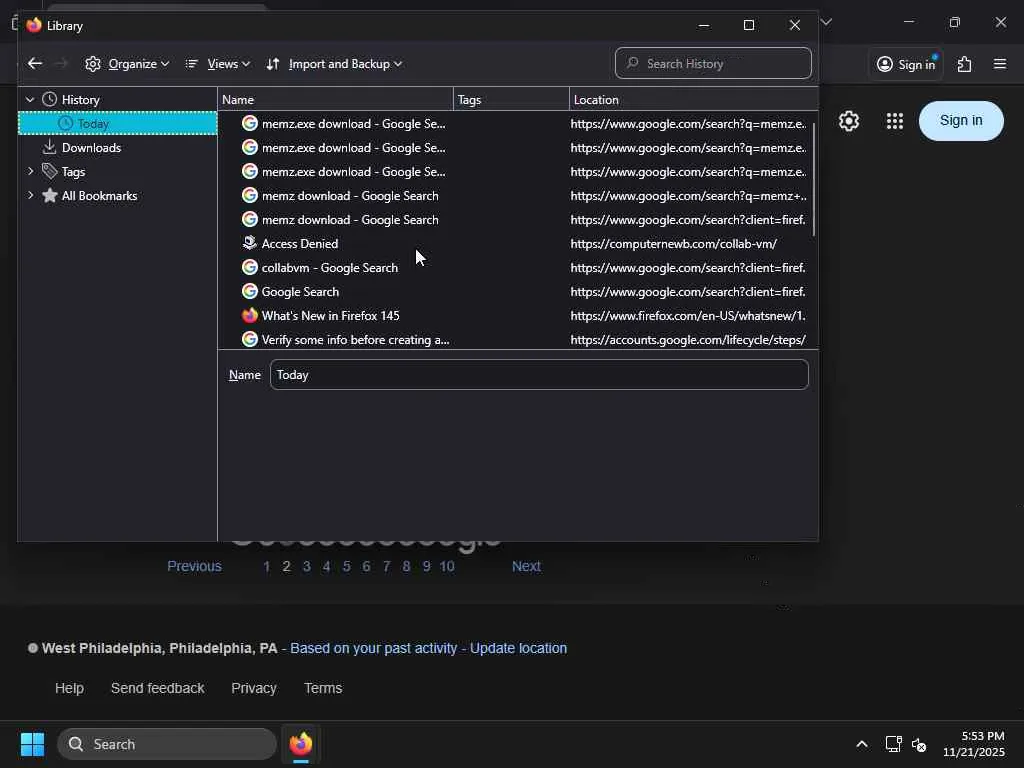Sort by the Name column header

click(336, 99)
